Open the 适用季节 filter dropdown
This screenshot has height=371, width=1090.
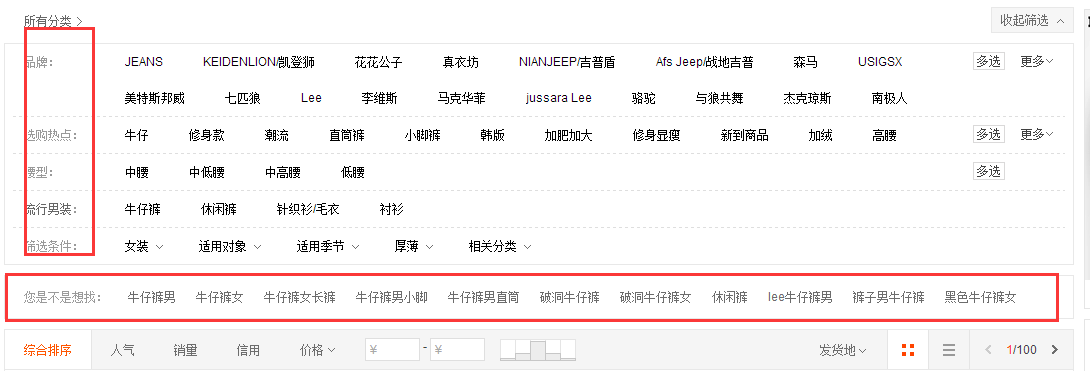[328, 246]
